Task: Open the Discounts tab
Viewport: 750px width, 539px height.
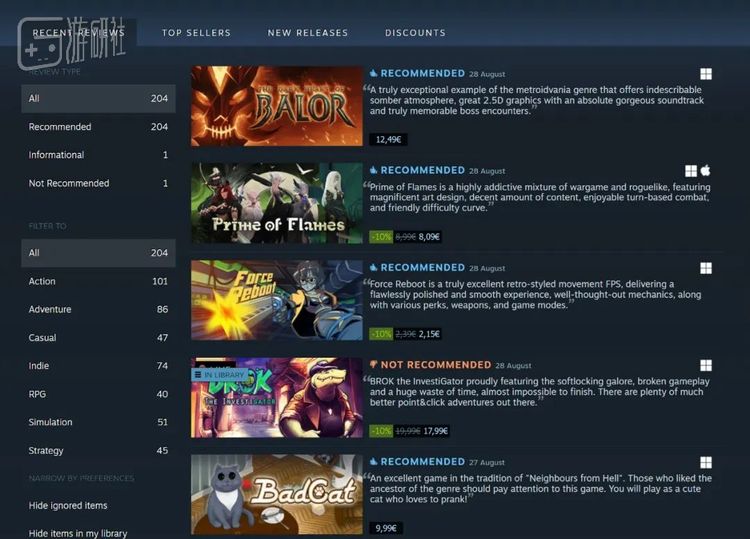Action: (415, 33)
